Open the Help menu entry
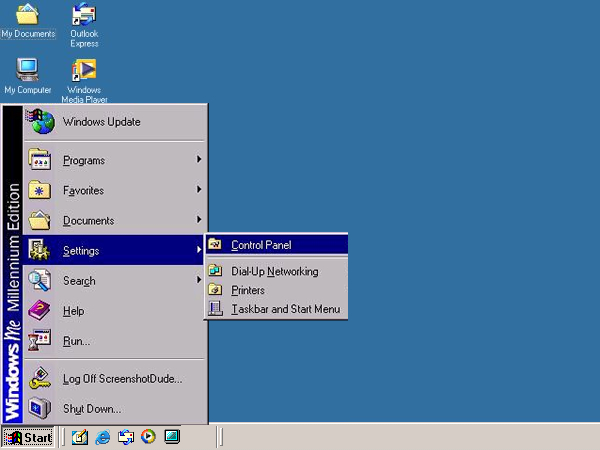This screenshot has width=600, height=450. point(114,311)
